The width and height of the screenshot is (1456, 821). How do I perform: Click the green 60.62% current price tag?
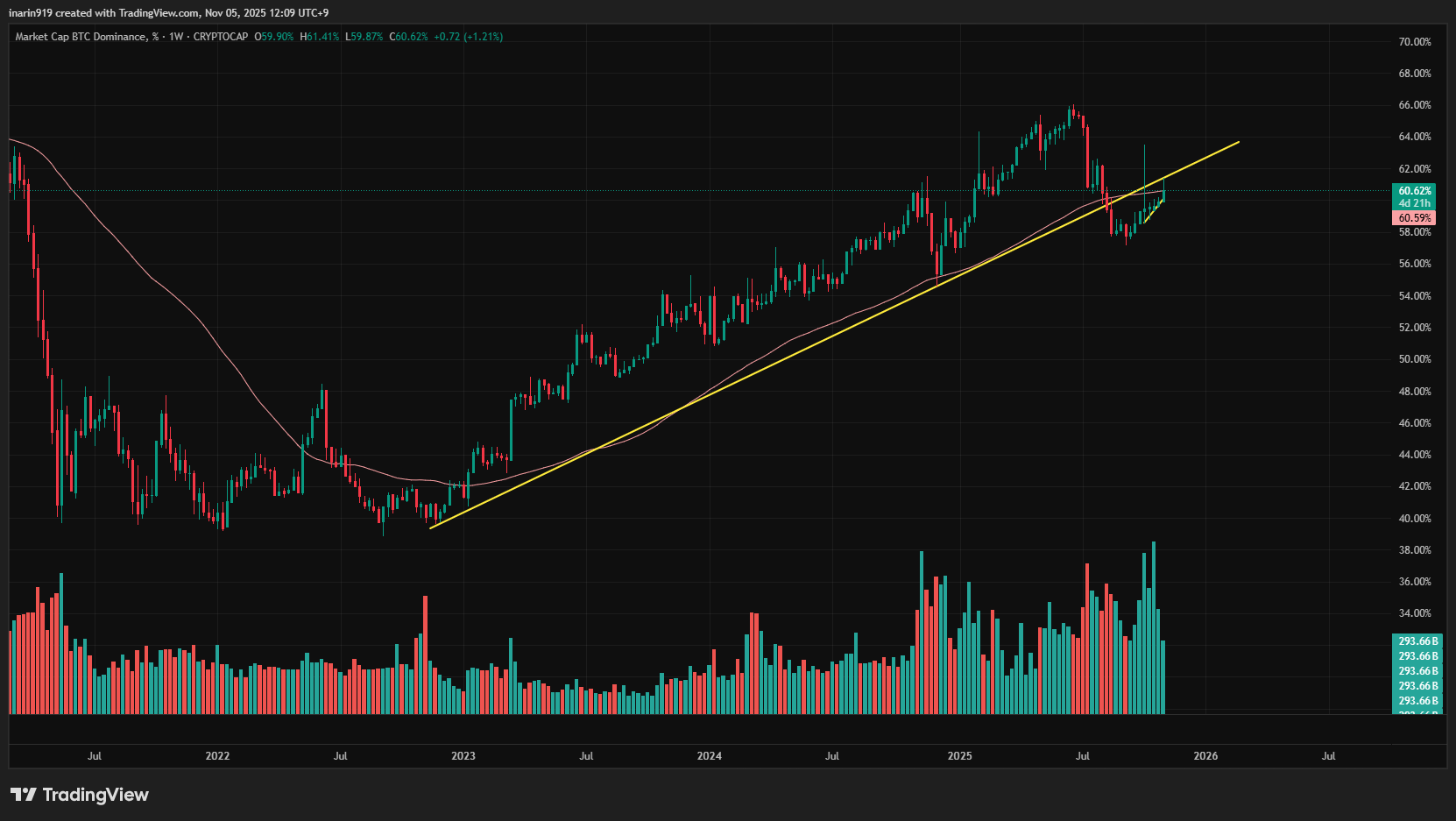1414,190
